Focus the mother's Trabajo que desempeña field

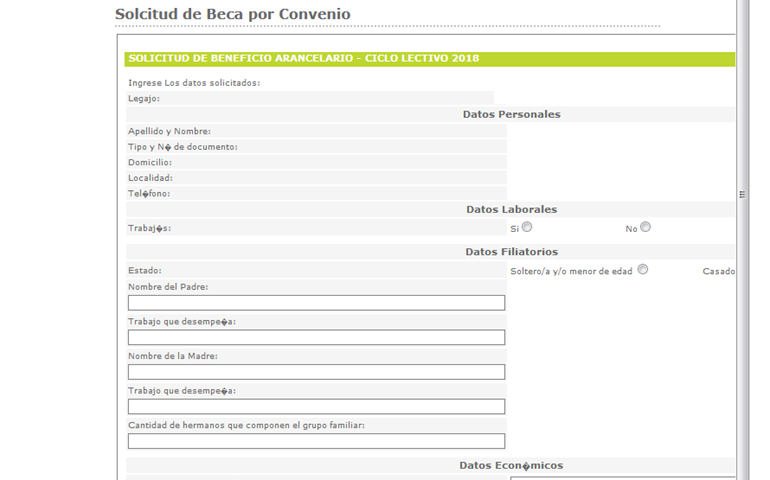316,406
